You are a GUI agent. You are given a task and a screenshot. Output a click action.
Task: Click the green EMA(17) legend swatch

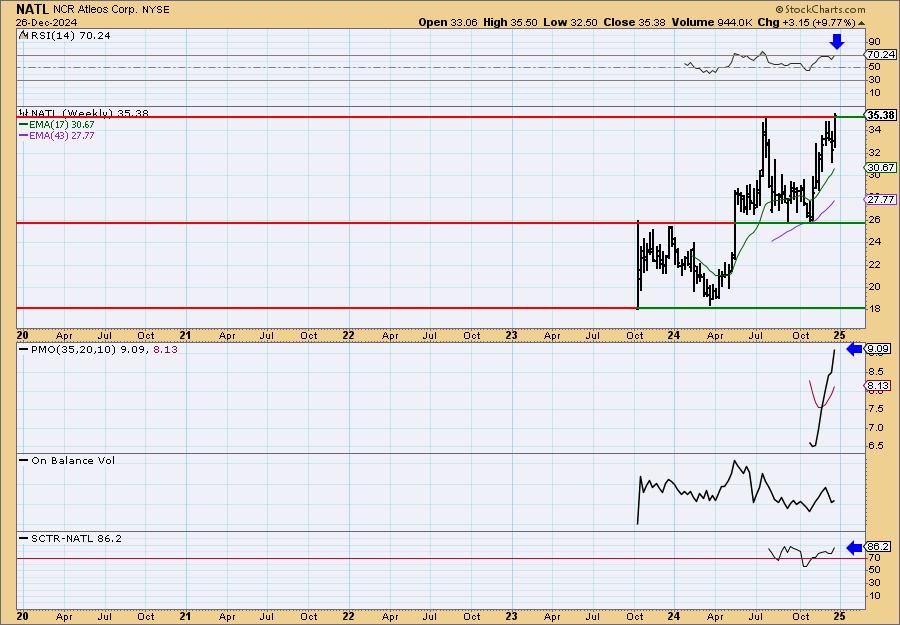coord(24,125)
